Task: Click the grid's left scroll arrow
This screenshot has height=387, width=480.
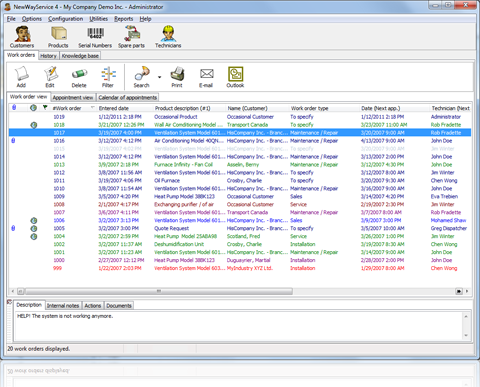Action: coord(13,291)
